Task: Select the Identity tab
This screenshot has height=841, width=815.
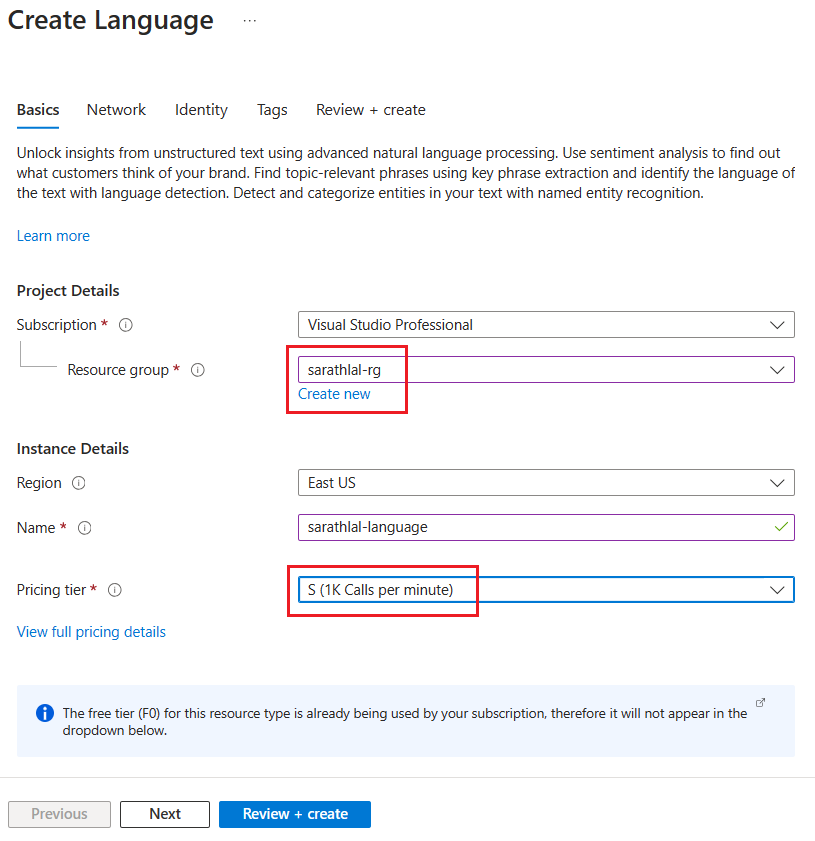Action: pos(200,110)
